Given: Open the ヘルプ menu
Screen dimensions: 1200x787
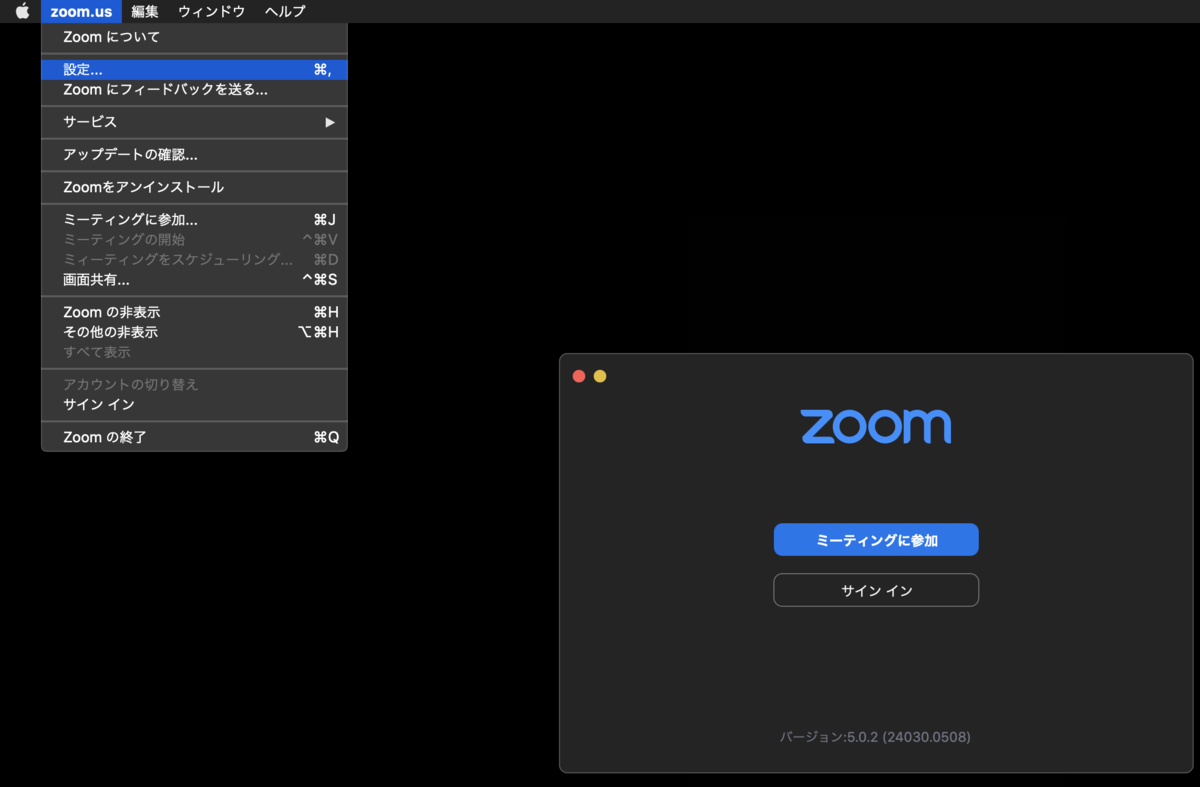Looking at the screenshot, I should [285, 11].
